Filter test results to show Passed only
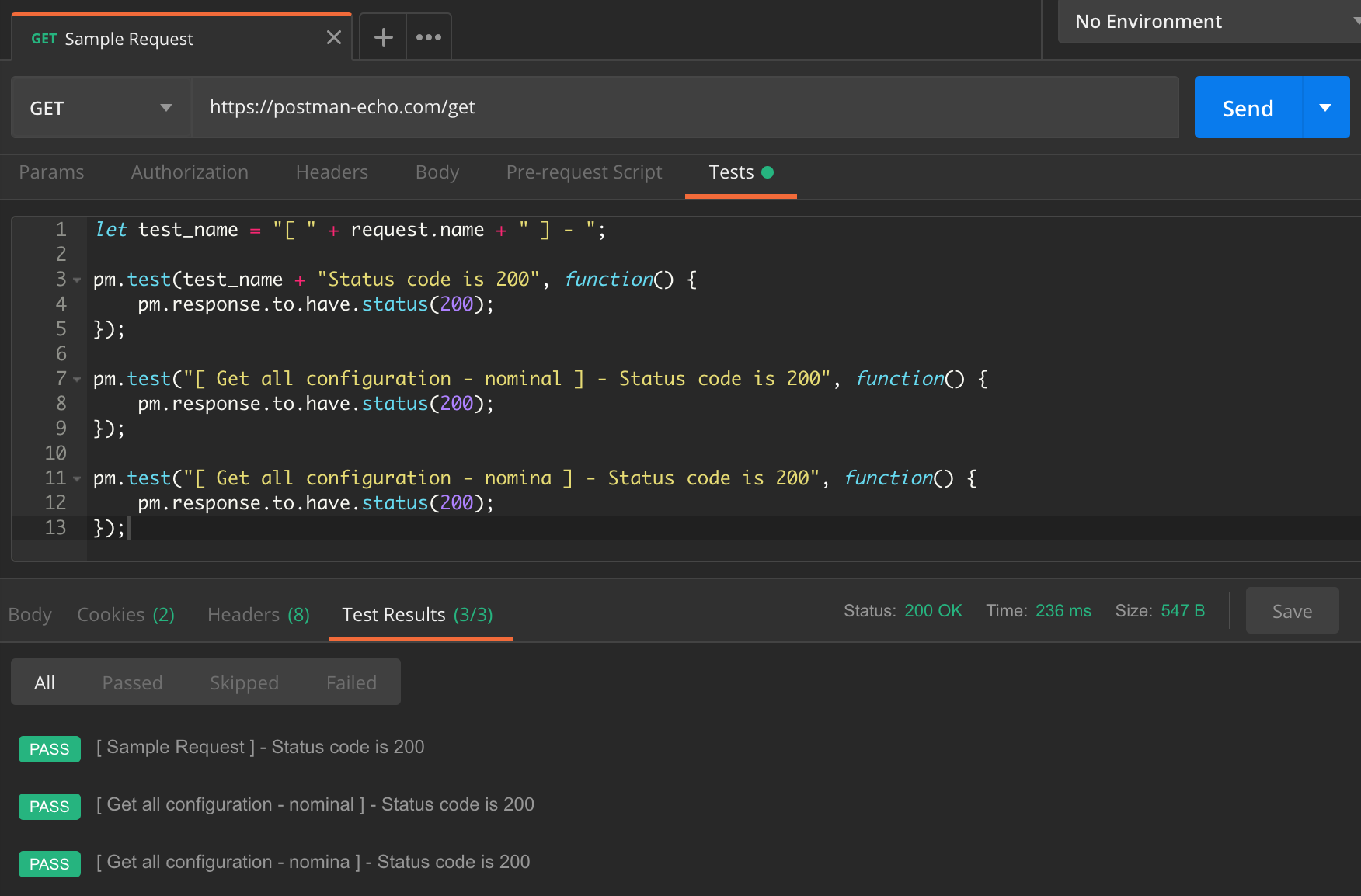1361x896 pixels. click(x=132, y=682)
